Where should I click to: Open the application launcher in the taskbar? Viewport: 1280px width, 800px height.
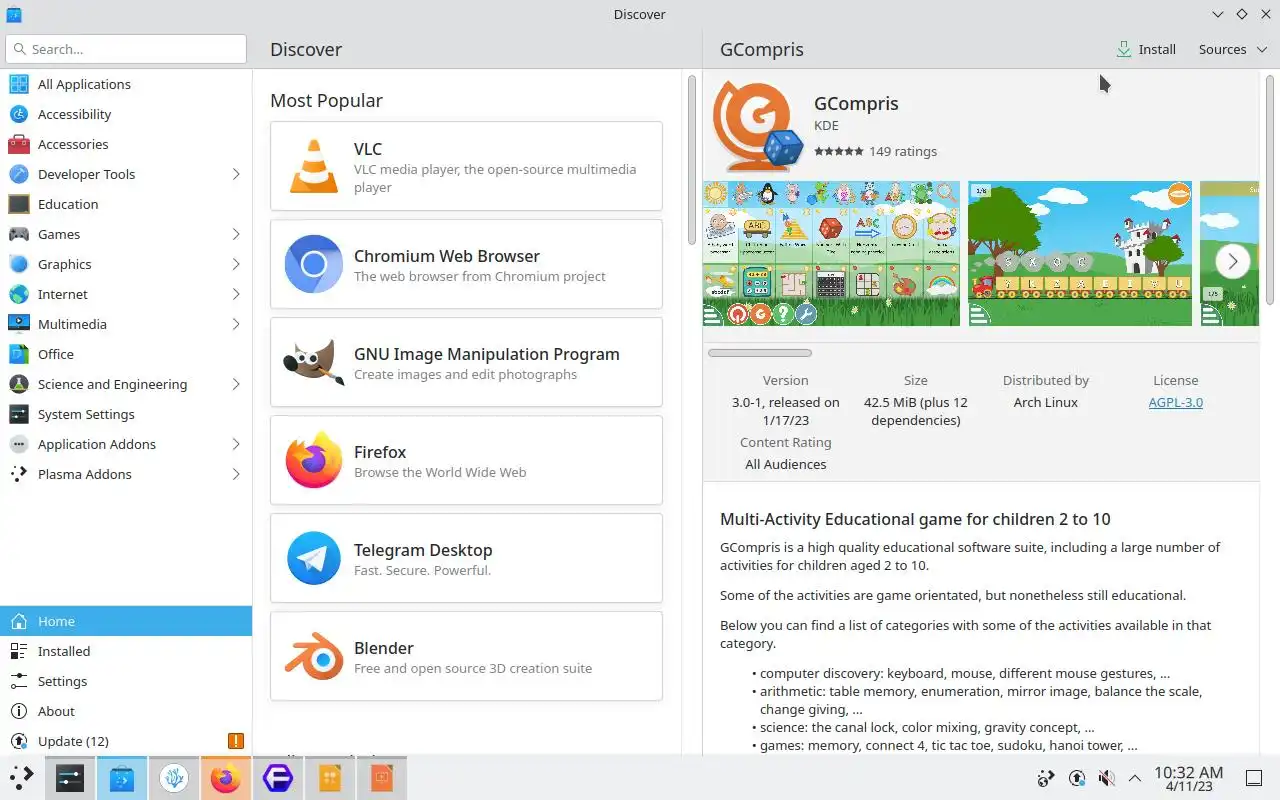[x=22, y=778]
